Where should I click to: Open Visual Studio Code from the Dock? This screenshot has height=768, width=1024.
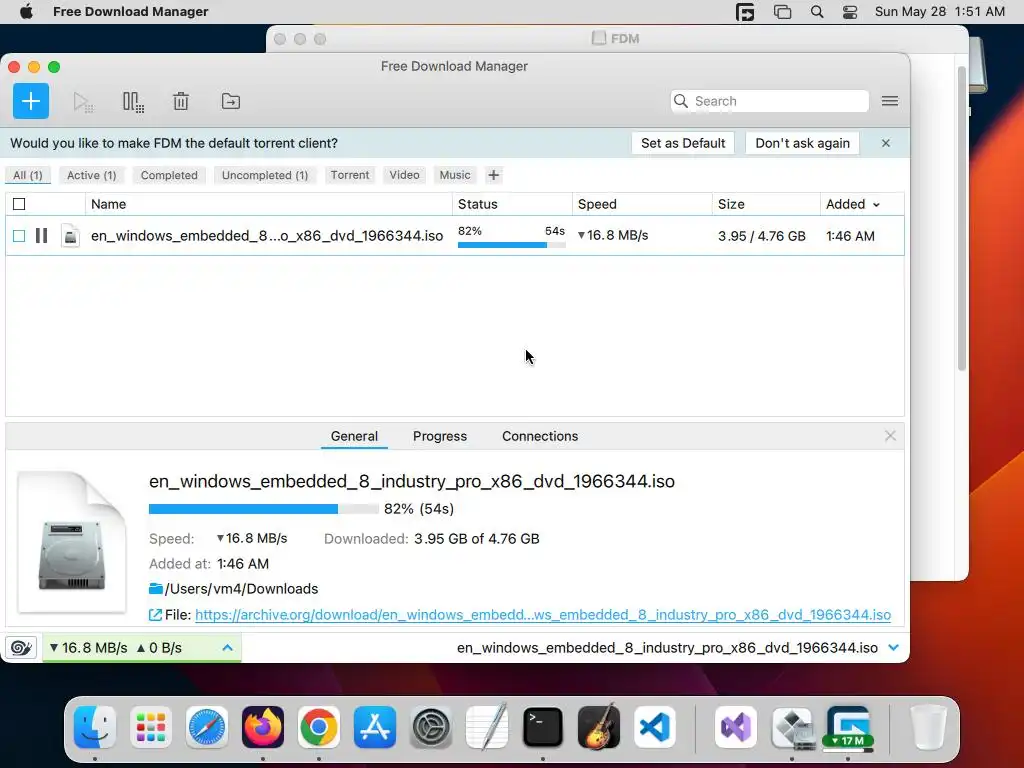654,727
